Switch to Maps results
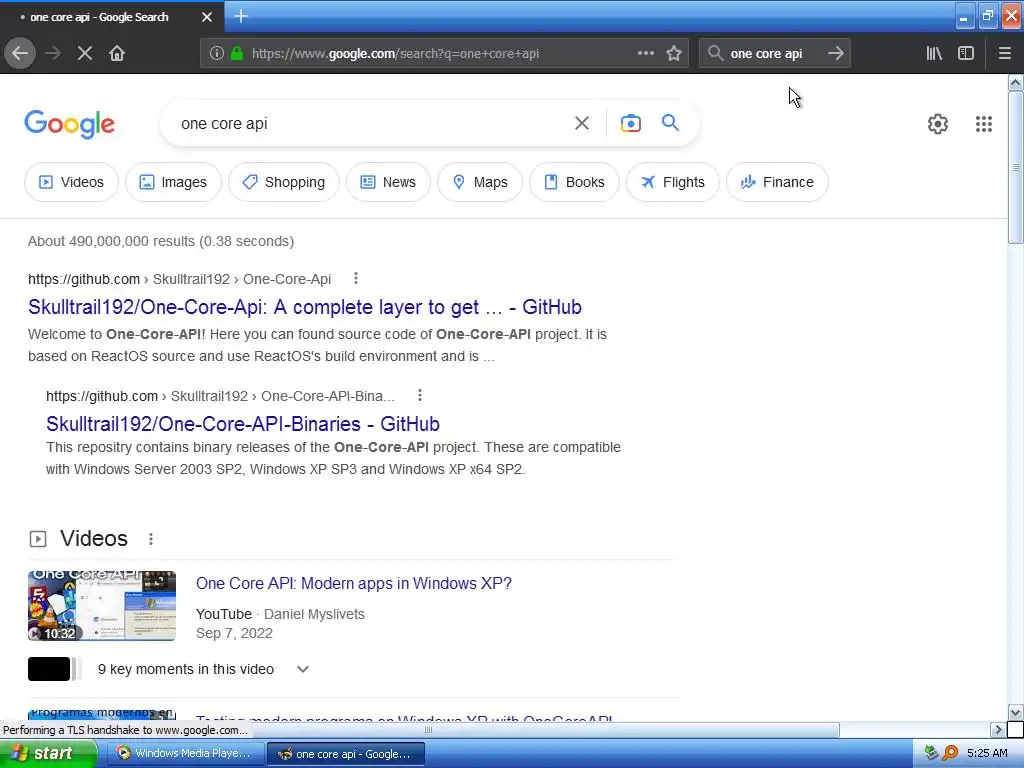1024x768 pixels. [x=480, y=182]
